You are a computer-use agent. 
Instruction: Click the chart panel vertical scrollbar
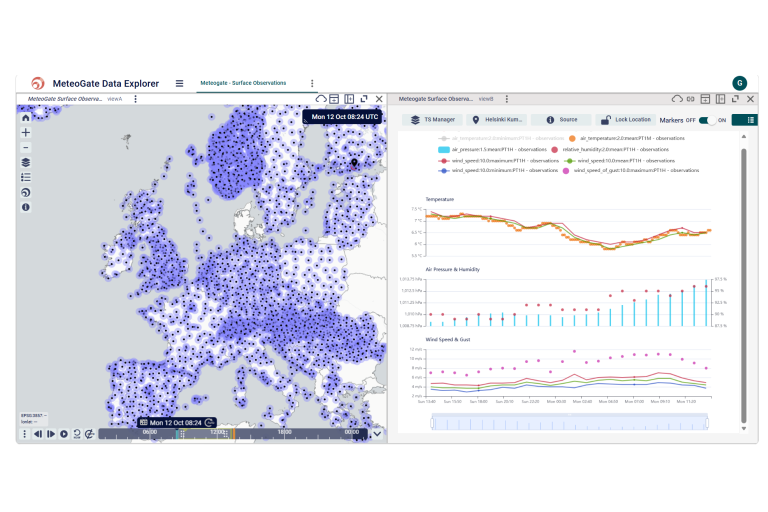click(744, 285)
